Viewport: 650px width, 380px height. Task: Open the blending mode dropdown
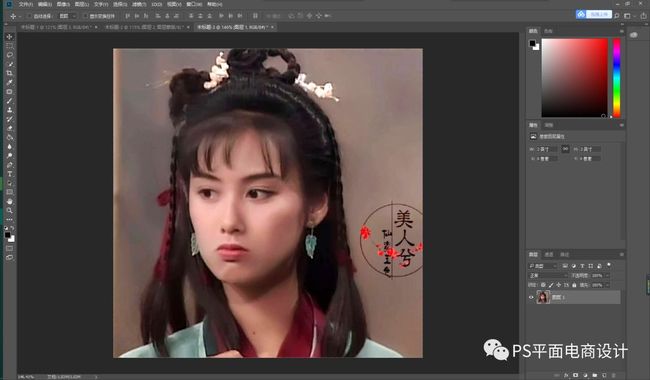tap(548, 275)
